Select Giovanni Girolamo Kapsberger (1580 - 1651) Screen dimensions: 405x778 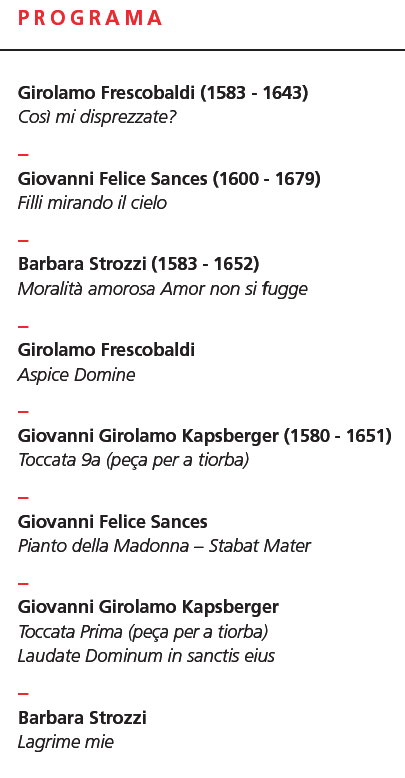click(204, 436)
